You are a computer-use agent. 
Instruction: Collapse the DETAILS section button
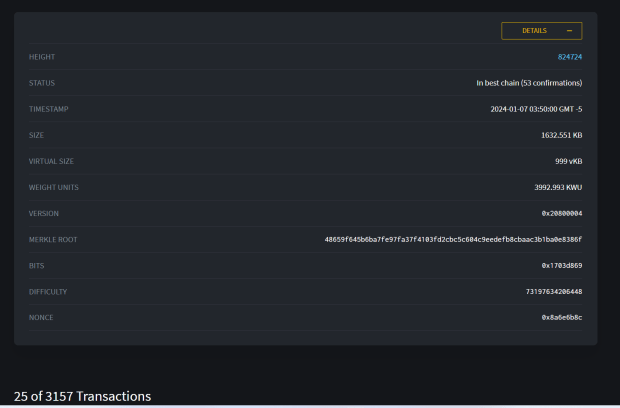540,31
